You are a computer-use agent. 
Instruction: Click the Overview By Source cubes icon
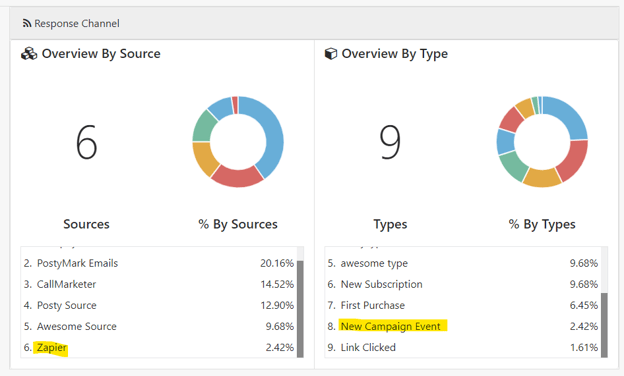29,54
